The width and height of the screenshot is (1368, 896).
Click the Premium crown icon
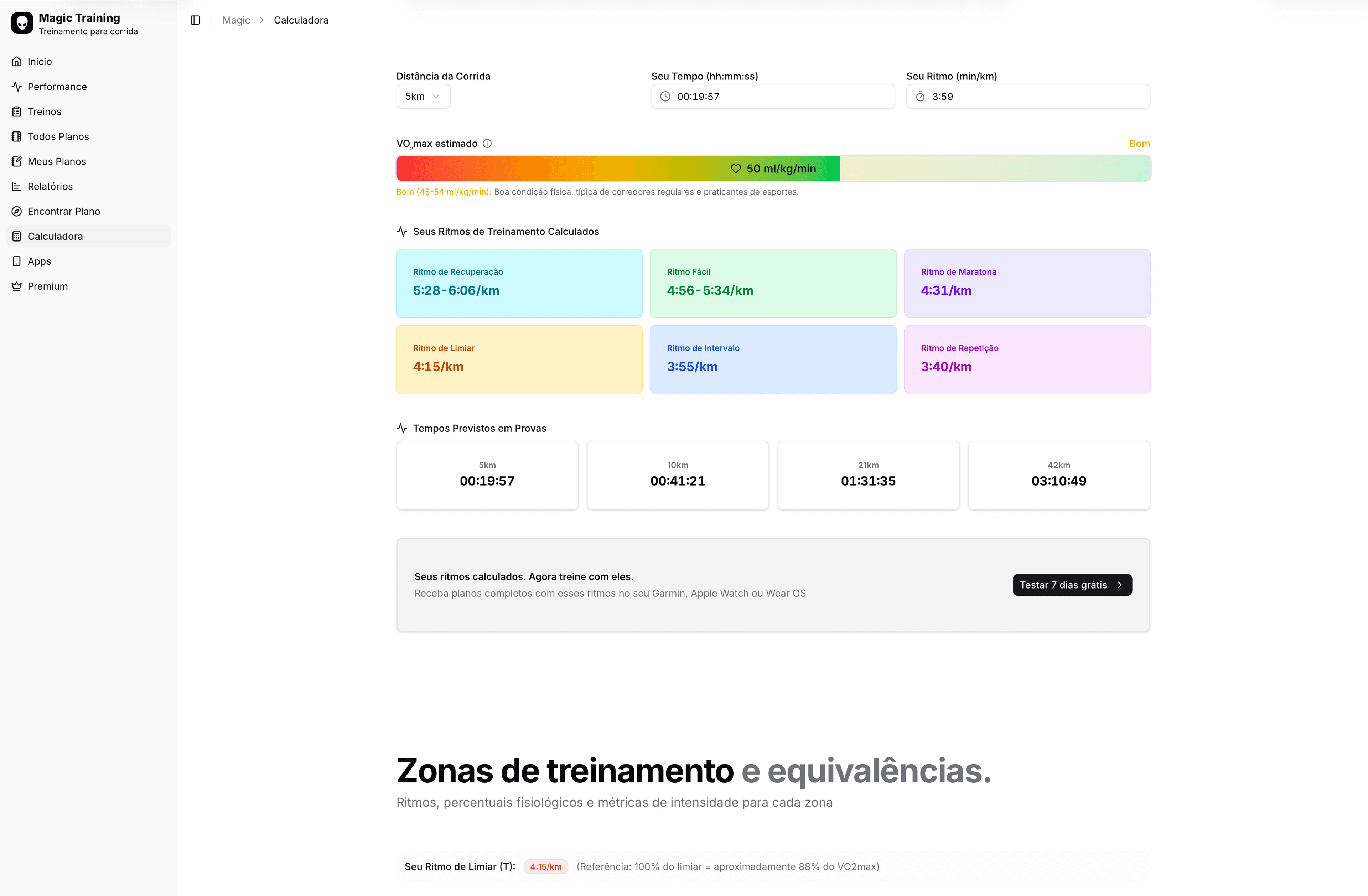click(17, 286)
